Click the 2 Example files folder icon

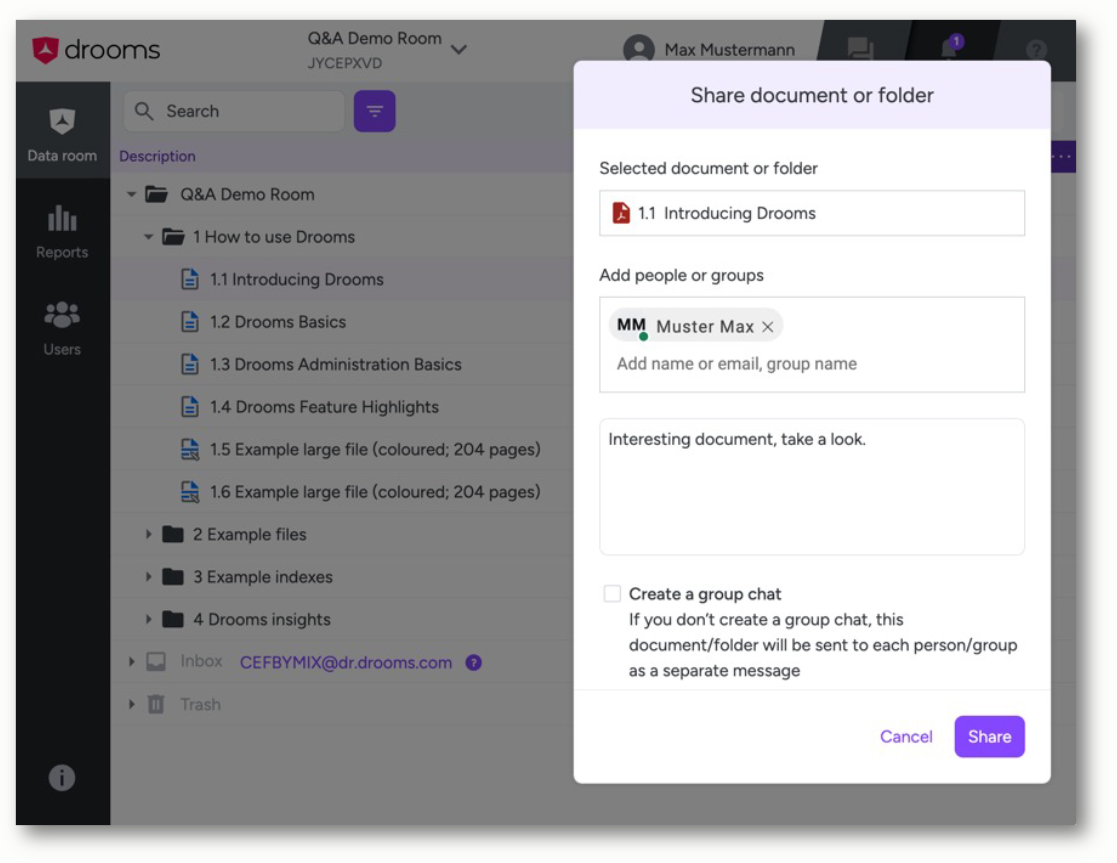tap(173, 534)
